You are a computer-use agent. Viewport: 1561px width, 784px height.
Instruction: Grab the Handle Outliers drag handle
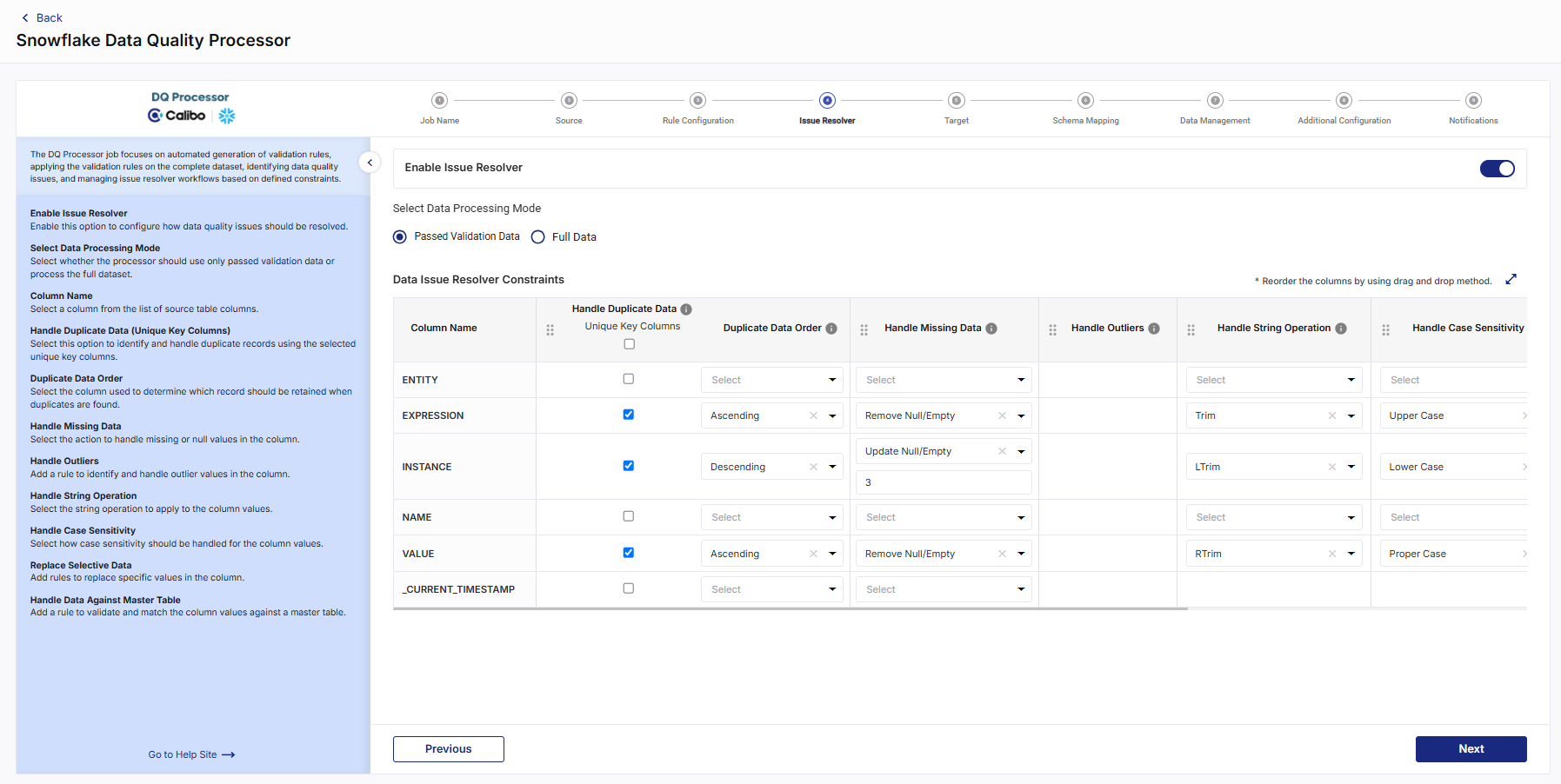(x=1052, y=330)
